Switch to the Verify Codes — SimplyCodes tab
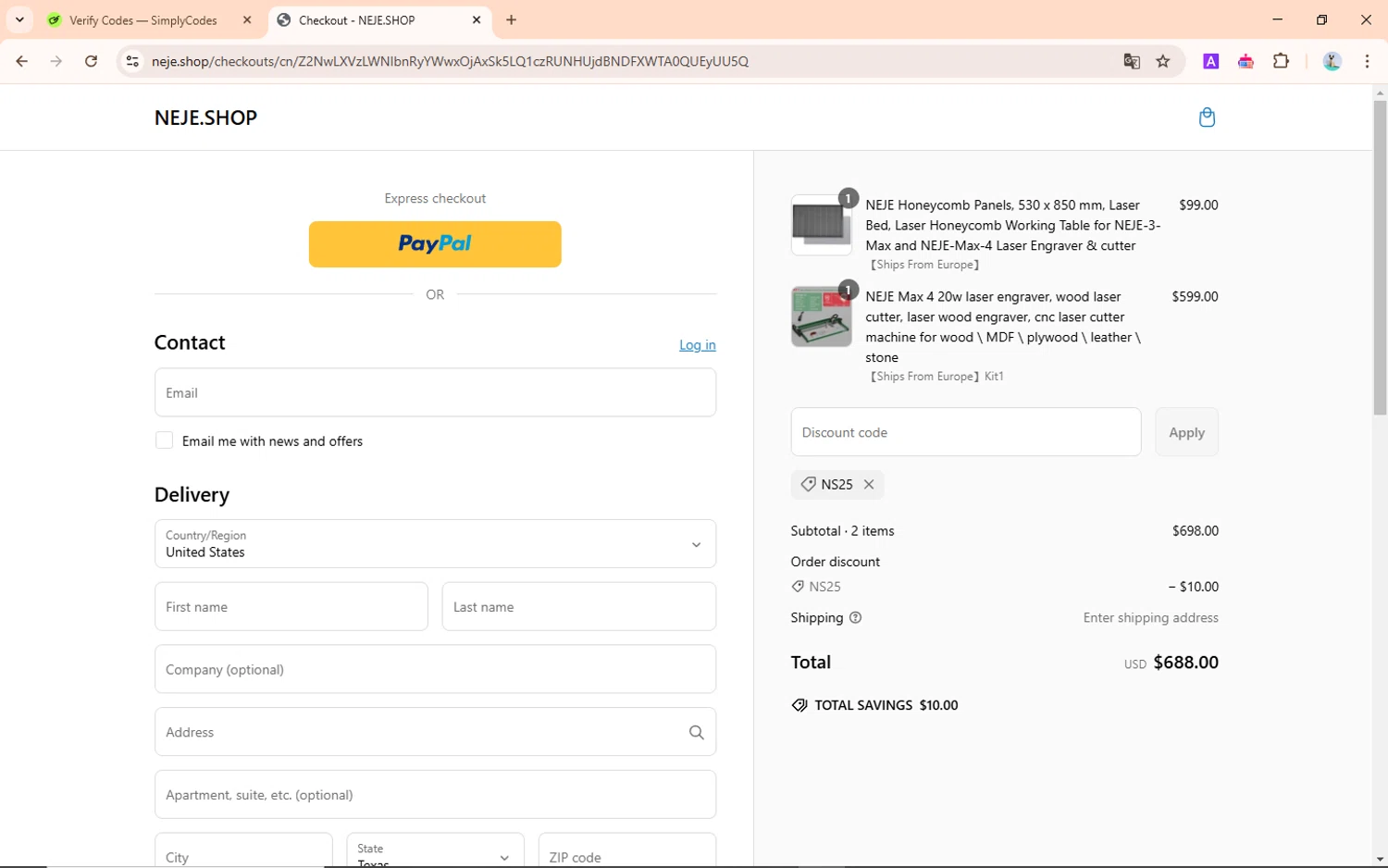1388x868 pixels. tap(143, 20)
